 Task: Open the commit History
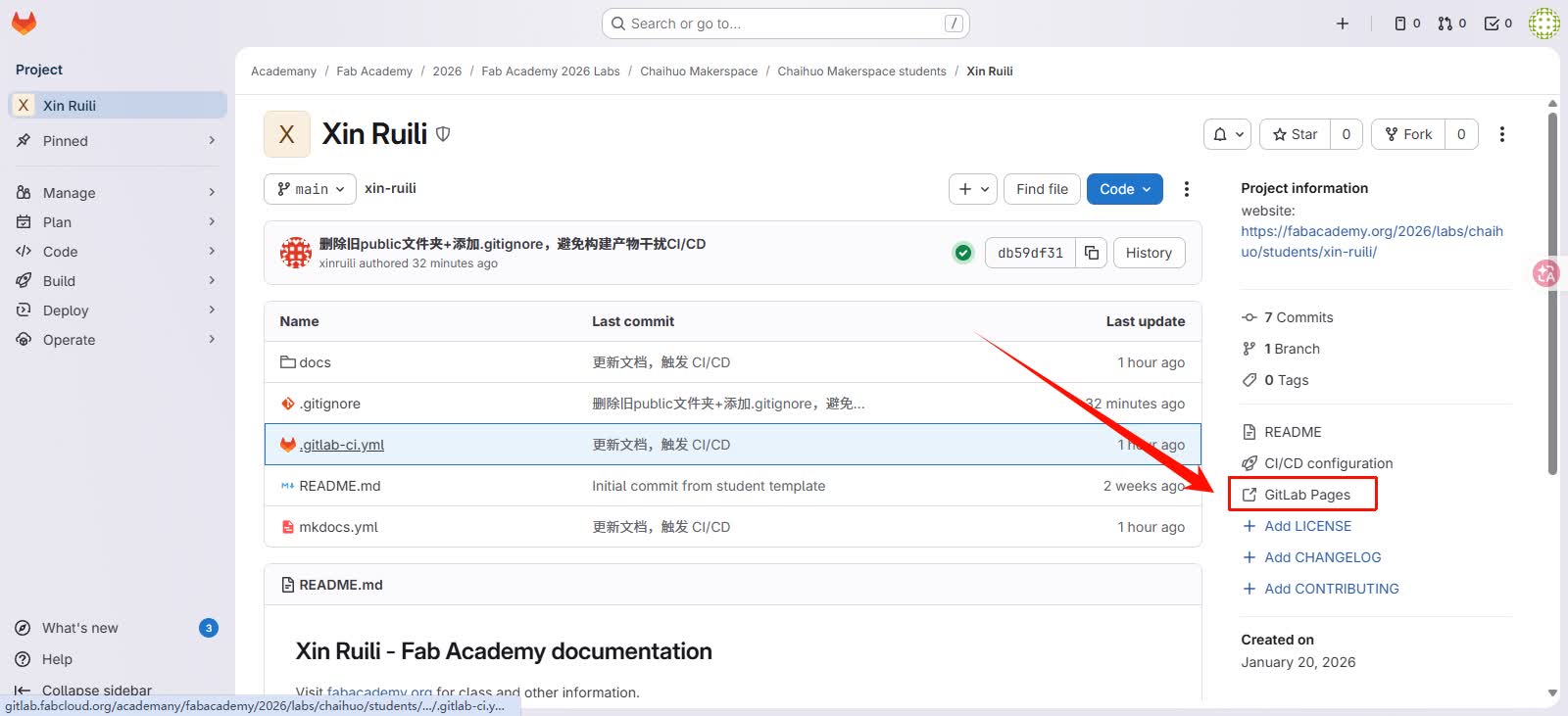(1149, 253)
